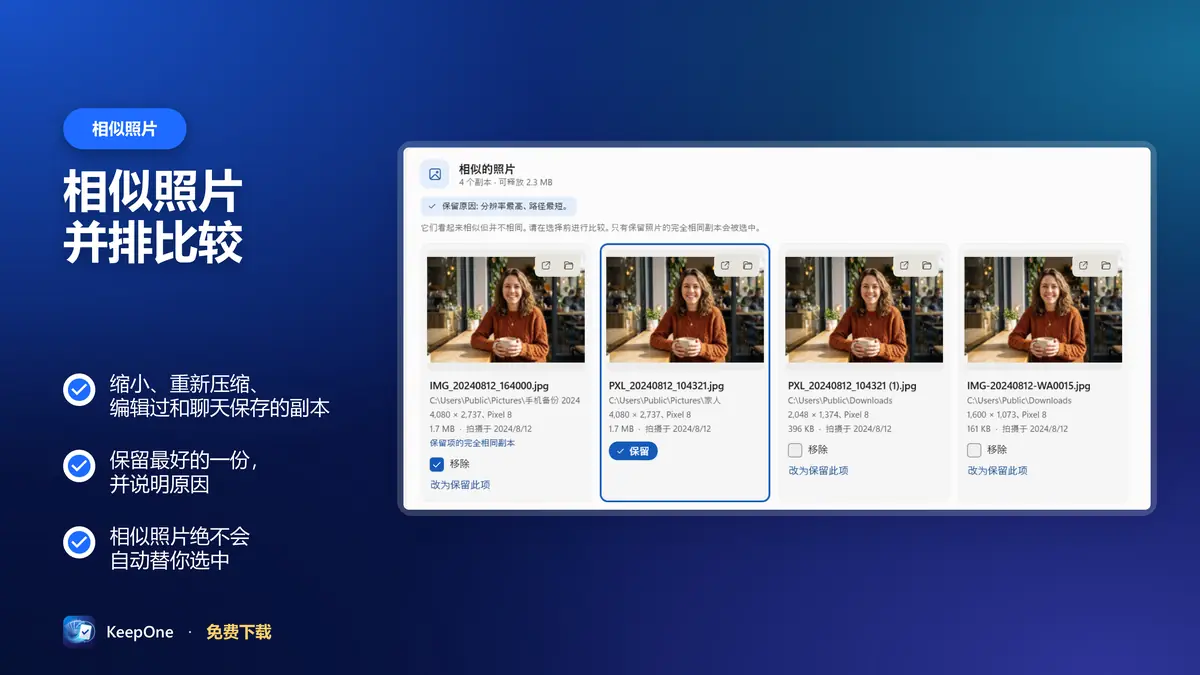Select the PXL_20240812_104321.jpg photo thumbnail
Screen dimensions: 1200x675
(685, 310)
